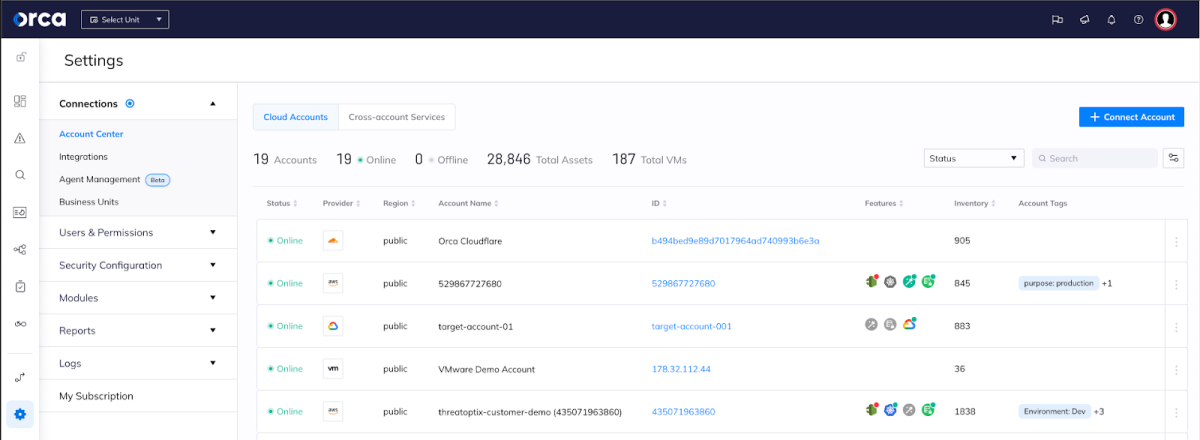Click the Search input field
The image size is (1200, 440).
1095,158
